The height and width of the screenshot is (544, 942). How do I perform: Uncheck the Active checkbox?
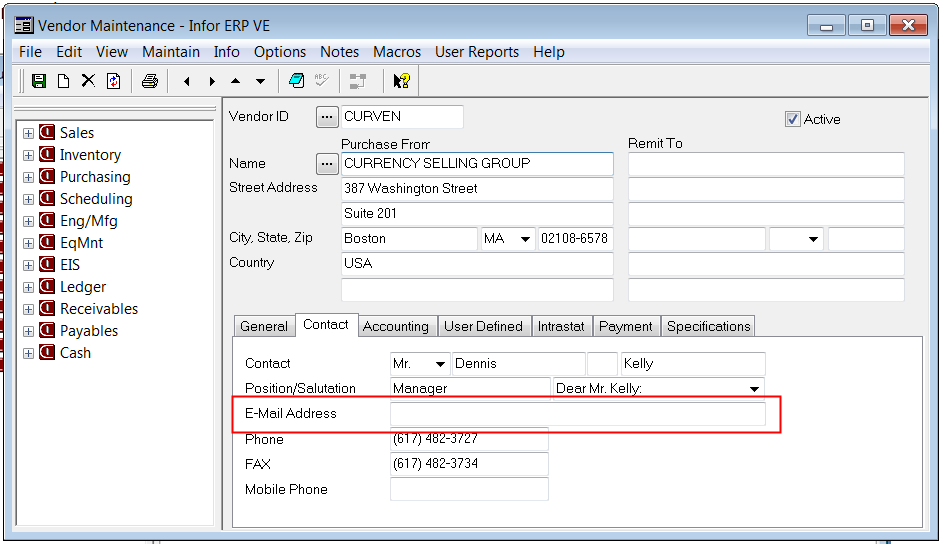793,119
